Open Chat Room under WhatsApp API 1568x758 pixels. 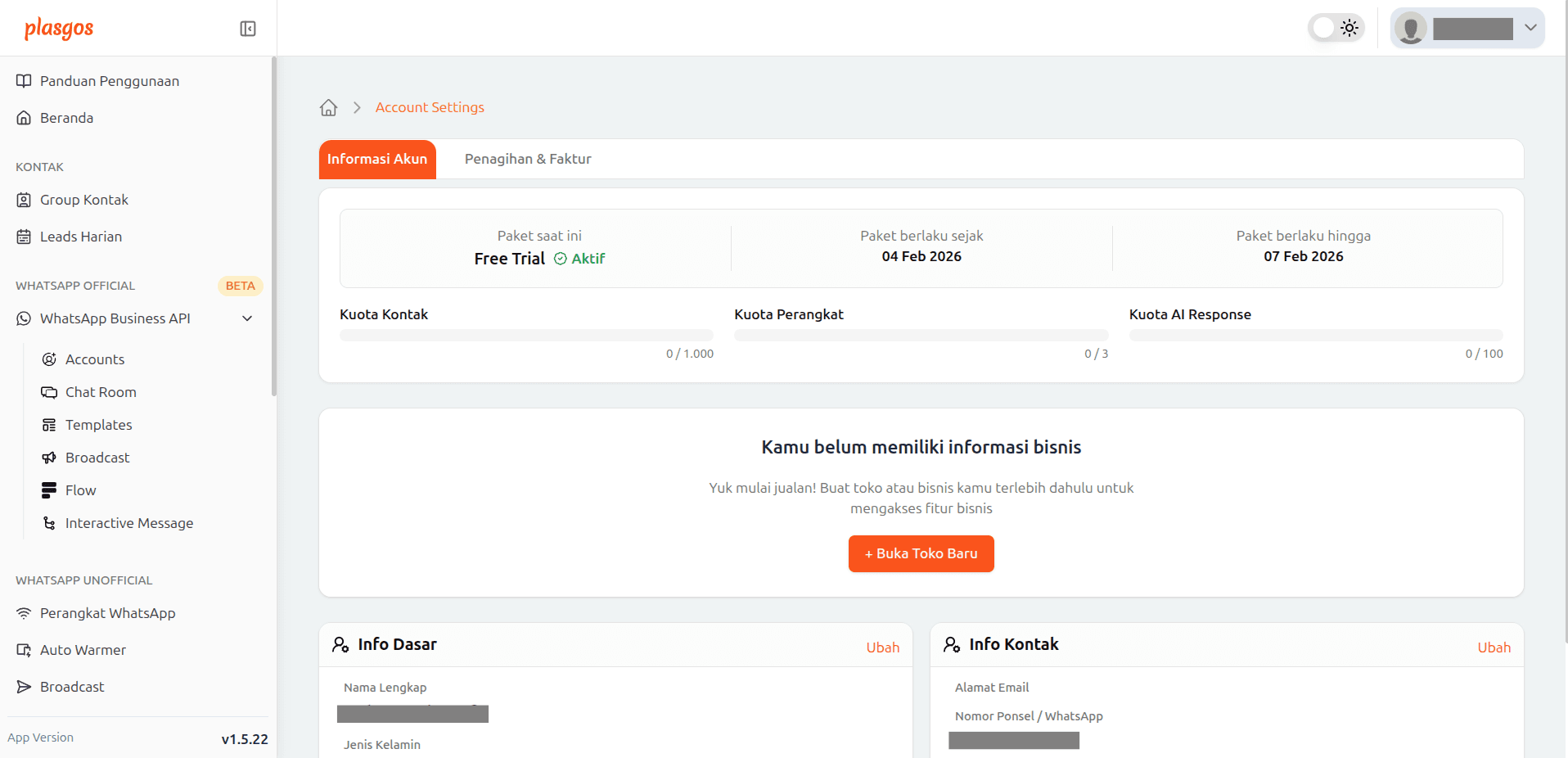coord(100,392)
